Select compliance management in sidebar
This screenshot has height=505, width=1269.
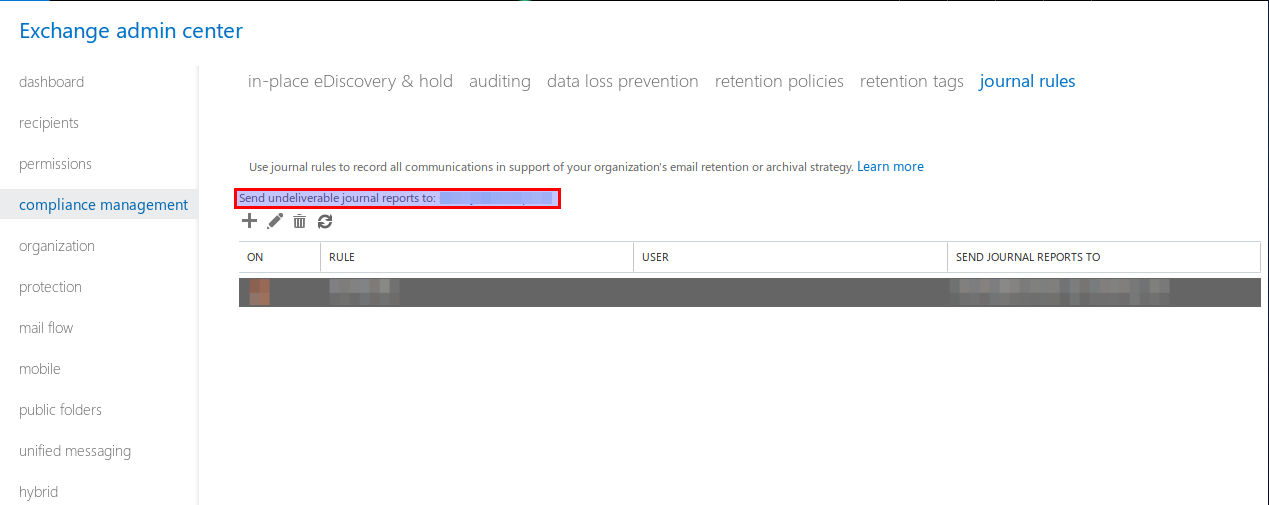coord(104,205)
